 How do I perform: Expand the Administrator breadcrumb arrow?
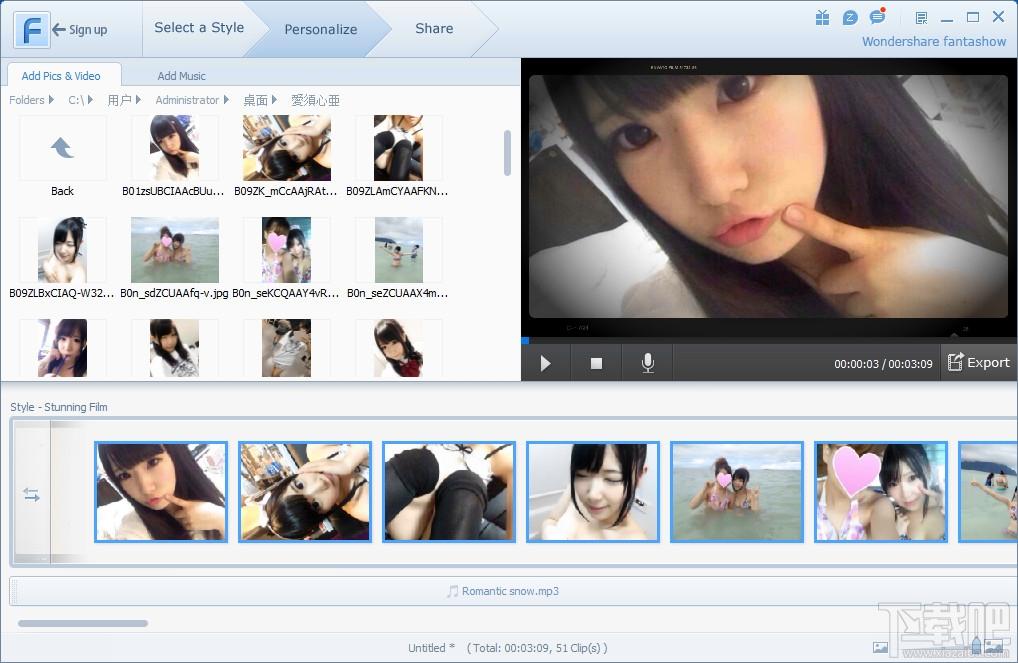pyautogui.click(x=227, y=100)
